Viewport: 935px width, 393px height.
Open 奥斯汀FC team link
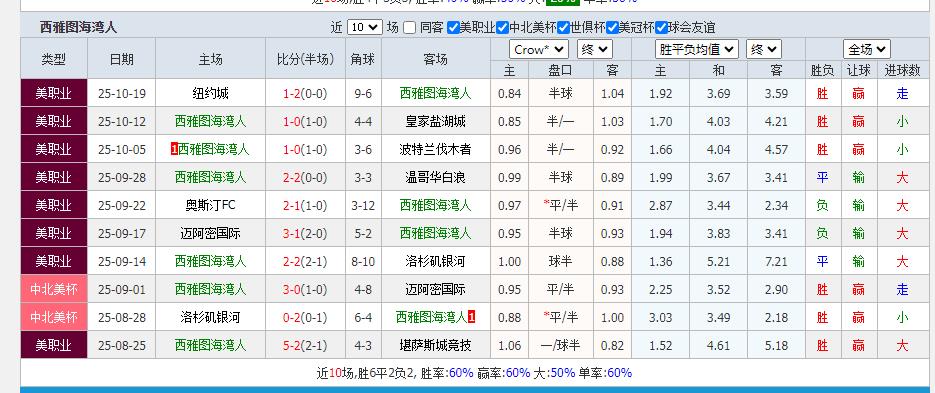pos(210,205)
